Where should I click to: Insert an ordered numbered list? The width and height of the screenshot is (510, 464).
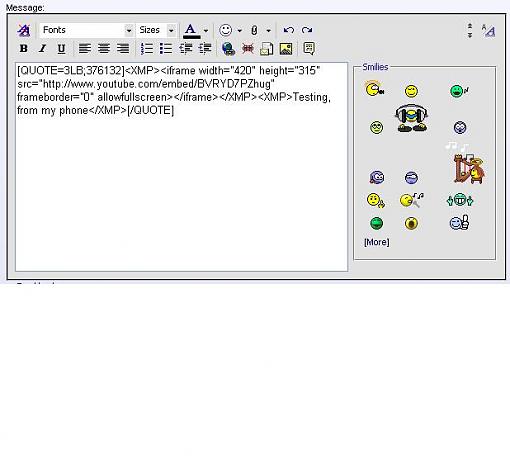pyautogui.click(x=147, y=49)
